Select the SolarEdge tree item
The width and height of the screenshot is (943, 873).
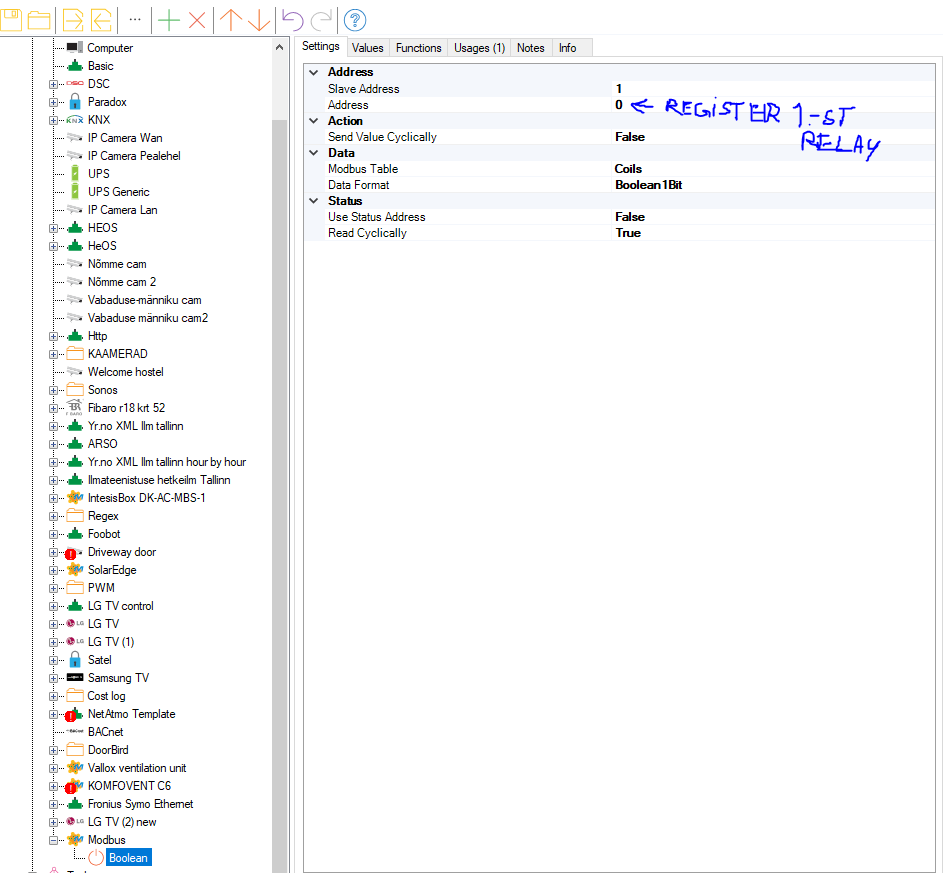(x=112, y=570)
